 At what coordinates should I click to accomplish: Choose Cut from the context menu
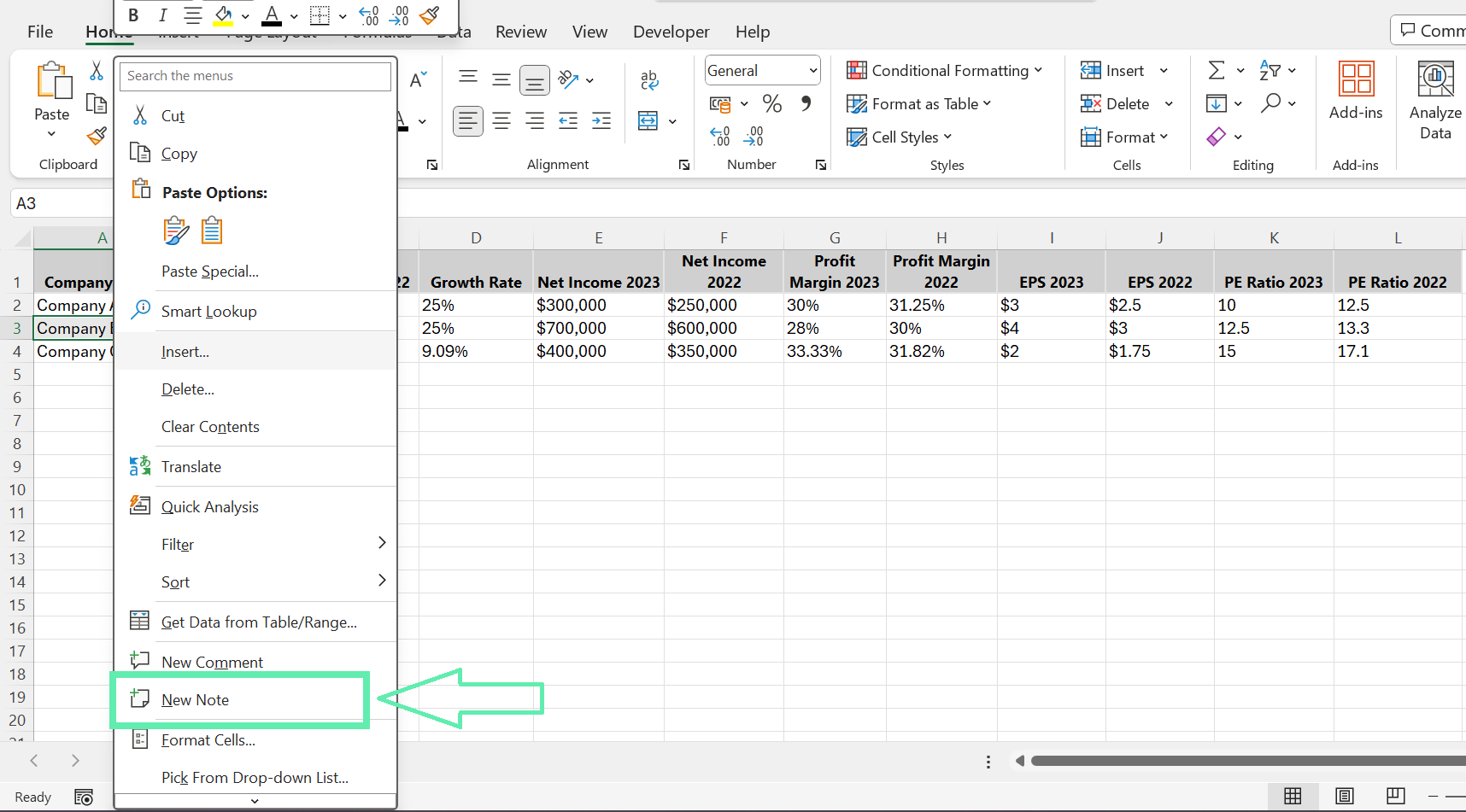click(255, 115)
